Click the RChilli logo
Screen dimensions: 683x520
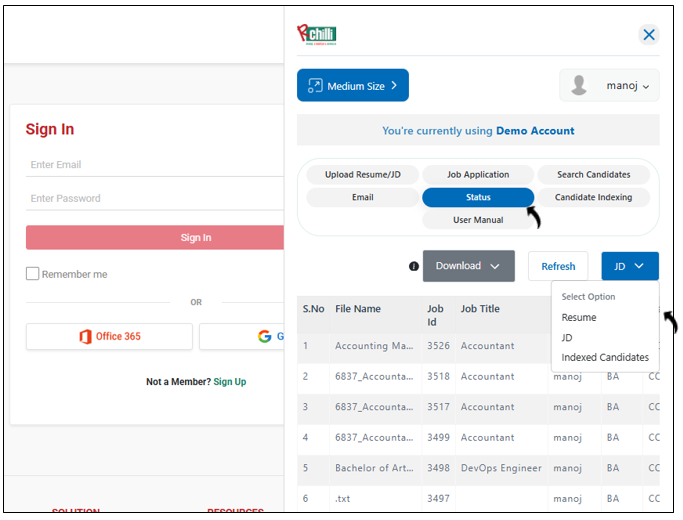click(317, 34)
